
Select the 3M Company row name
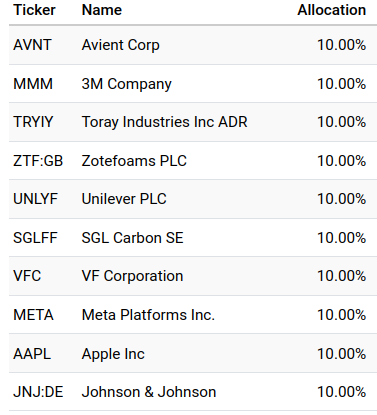point(127,84)
